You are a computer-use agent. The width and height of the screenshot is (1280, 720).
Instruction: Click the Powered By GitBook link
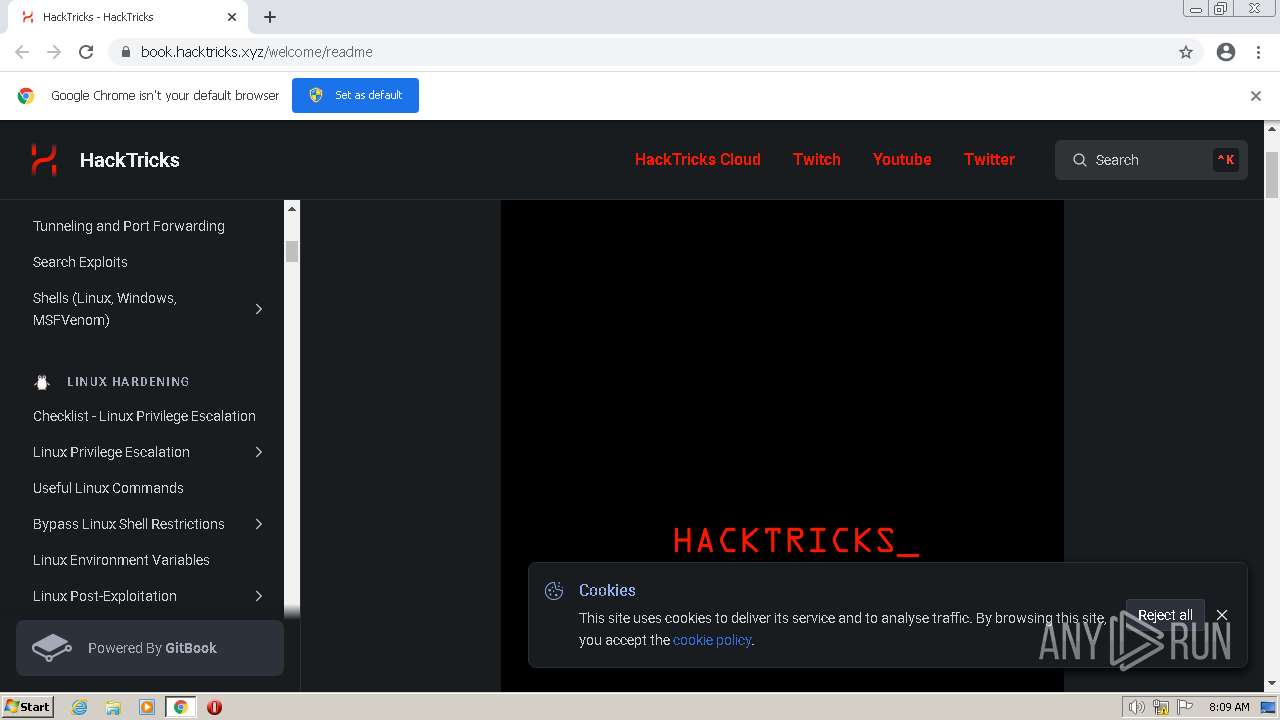tap(150, 648)
